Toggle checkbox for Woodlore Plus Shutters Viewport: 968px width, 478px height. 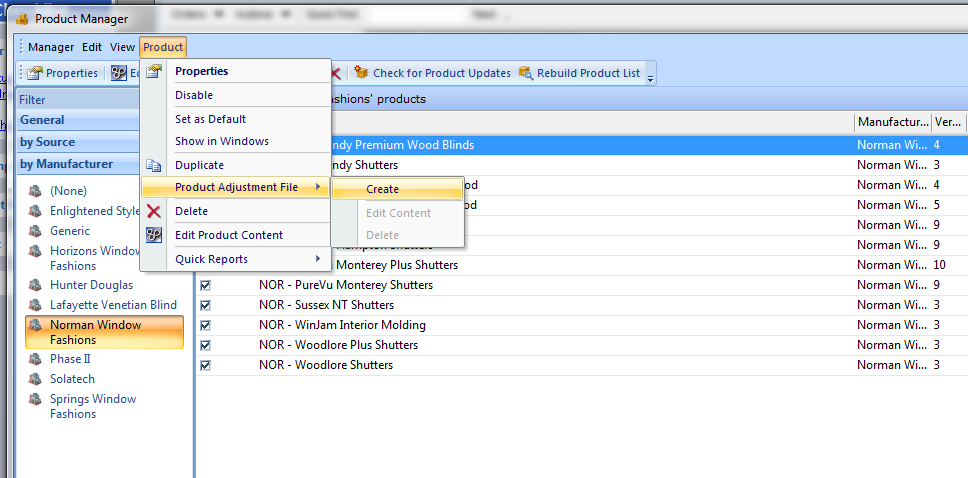click(206, 345)
